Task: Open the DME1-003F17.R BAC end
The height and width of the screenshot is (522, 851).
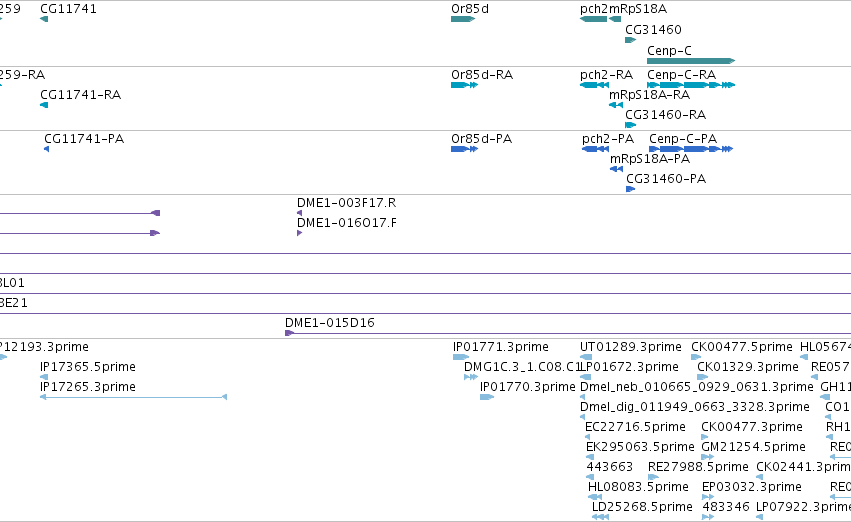Action: tap(346, 202)
